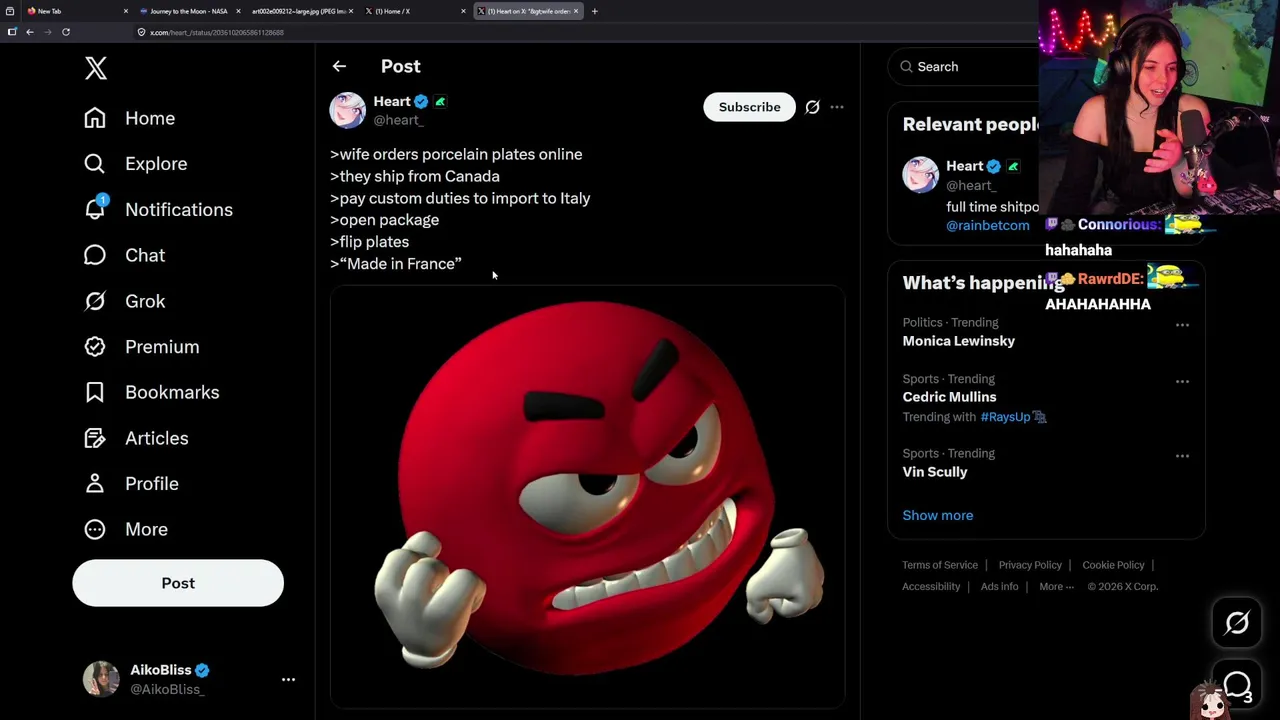Click Heart's name in Relevant people
Screen dimensions: 1280x720
click(x=965, y=166)
